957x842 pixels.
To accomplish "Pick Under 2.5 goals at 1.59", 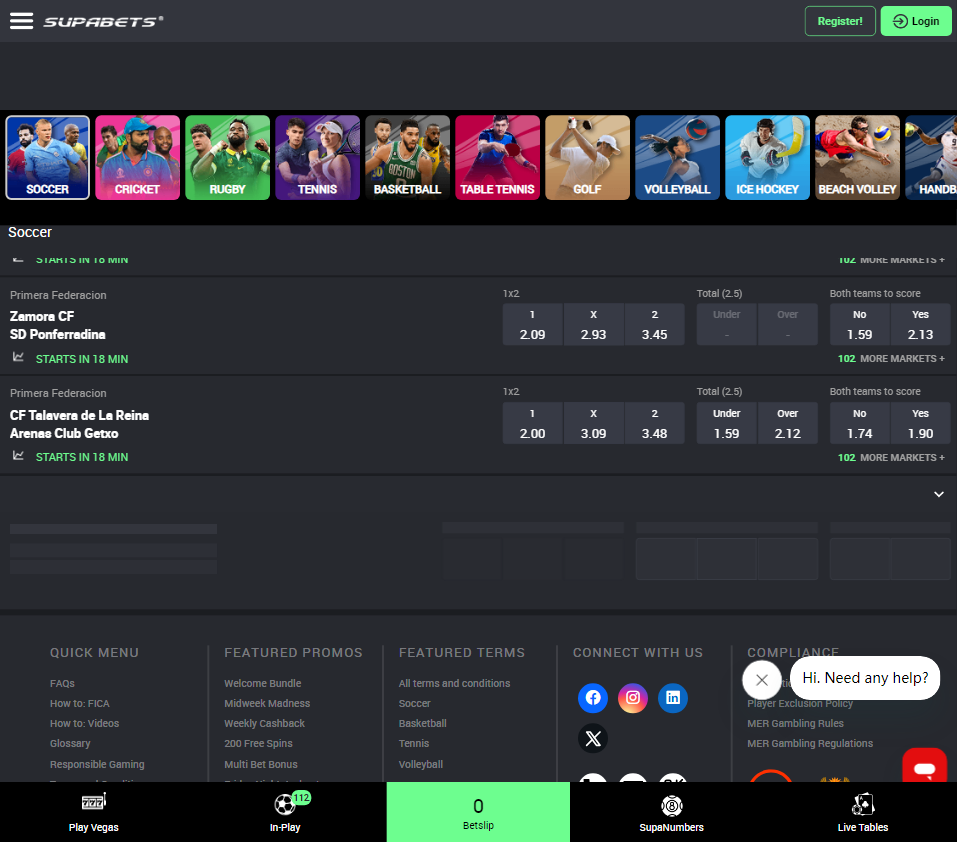I will (726, 423).
